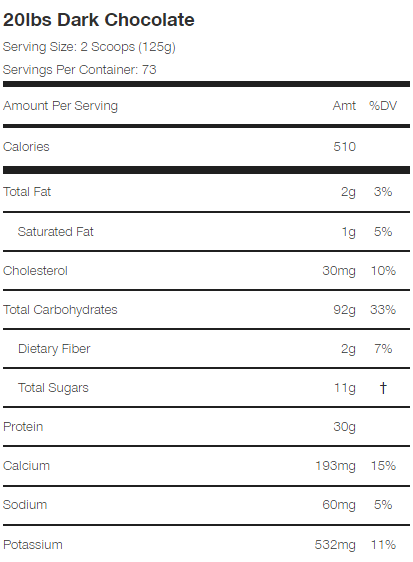Click the Total Fat row label

click(27, 192)
